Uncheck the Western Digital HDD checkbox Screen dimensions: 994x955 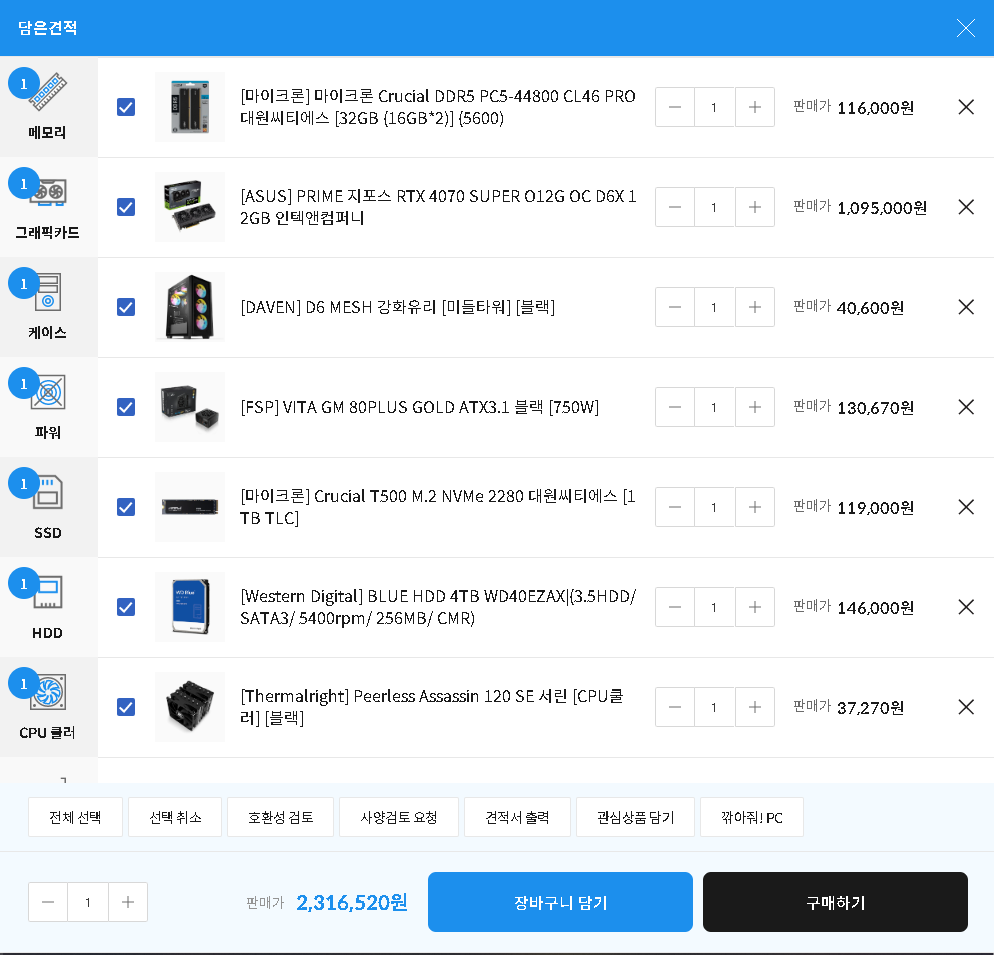(x=126, y=607)
